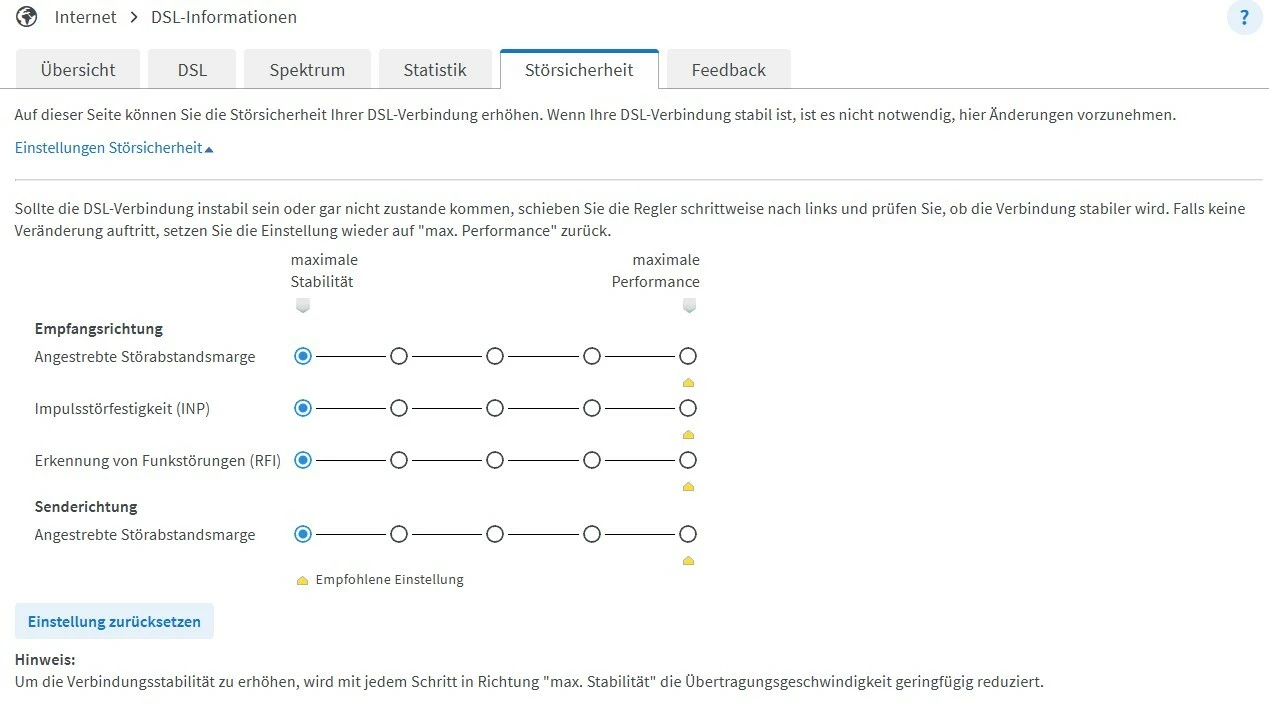Open the Feedback tab

[728, 70]
